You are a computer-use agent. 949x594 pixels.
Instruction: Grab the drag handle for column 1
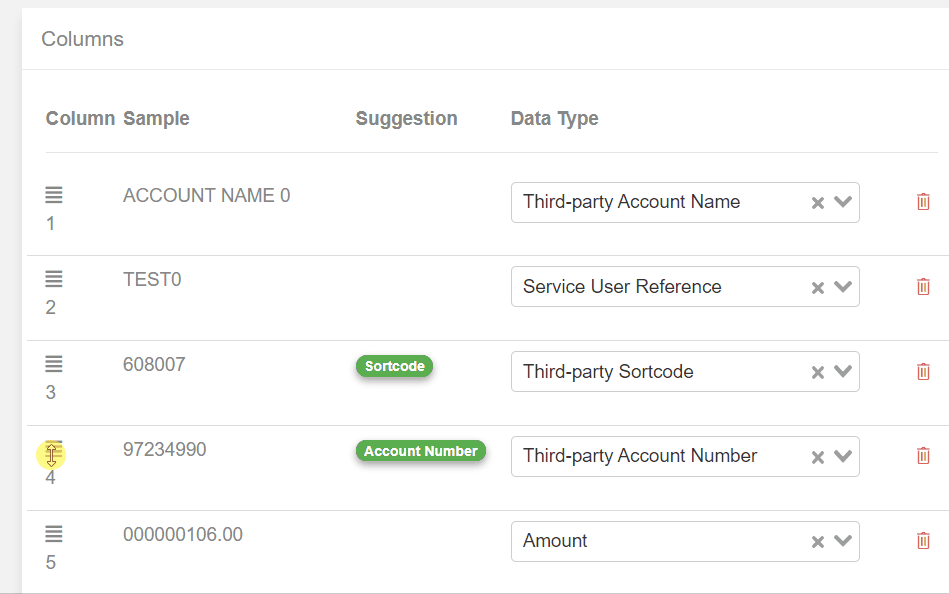click(x=54, y=194)
